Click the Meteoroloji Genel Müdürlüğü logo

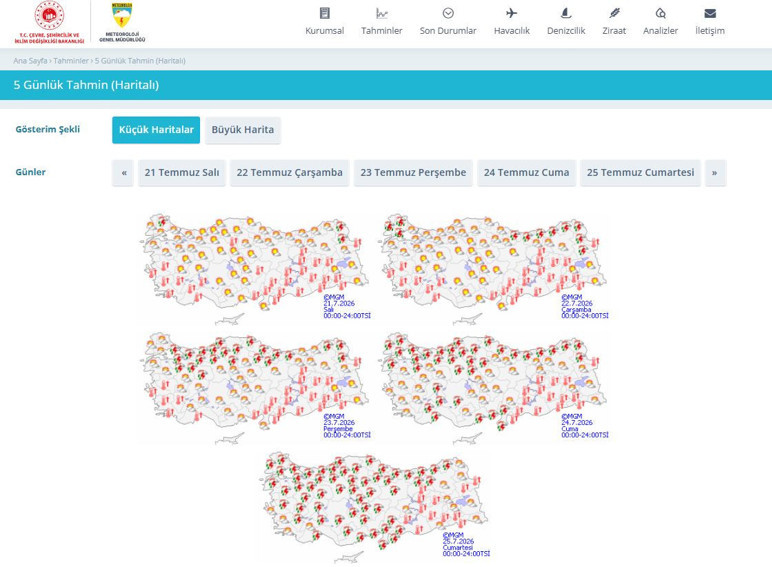tap(122, 22)
